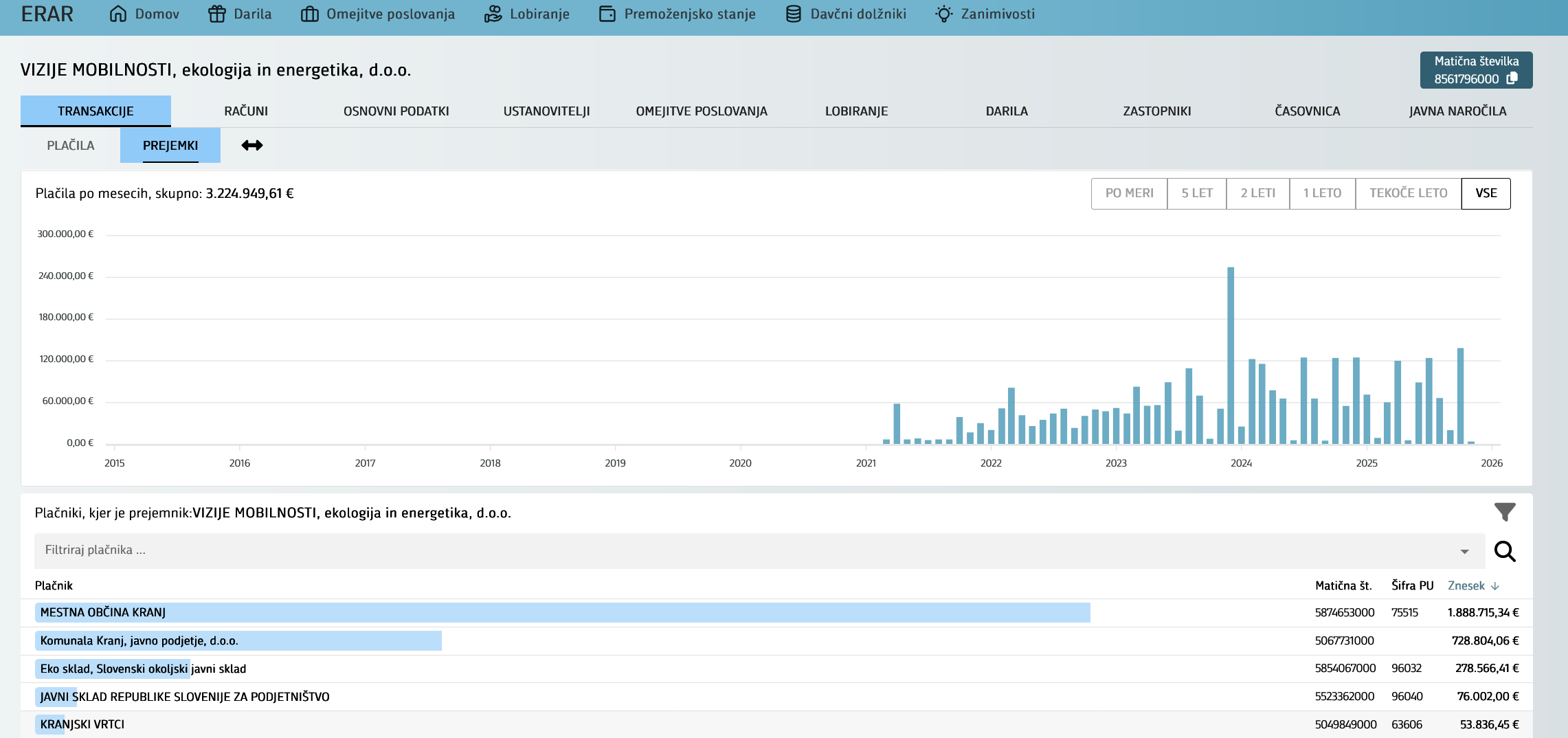
Task: Click the Lobiranje handshake icon
Action: click(x=493, y=14)
